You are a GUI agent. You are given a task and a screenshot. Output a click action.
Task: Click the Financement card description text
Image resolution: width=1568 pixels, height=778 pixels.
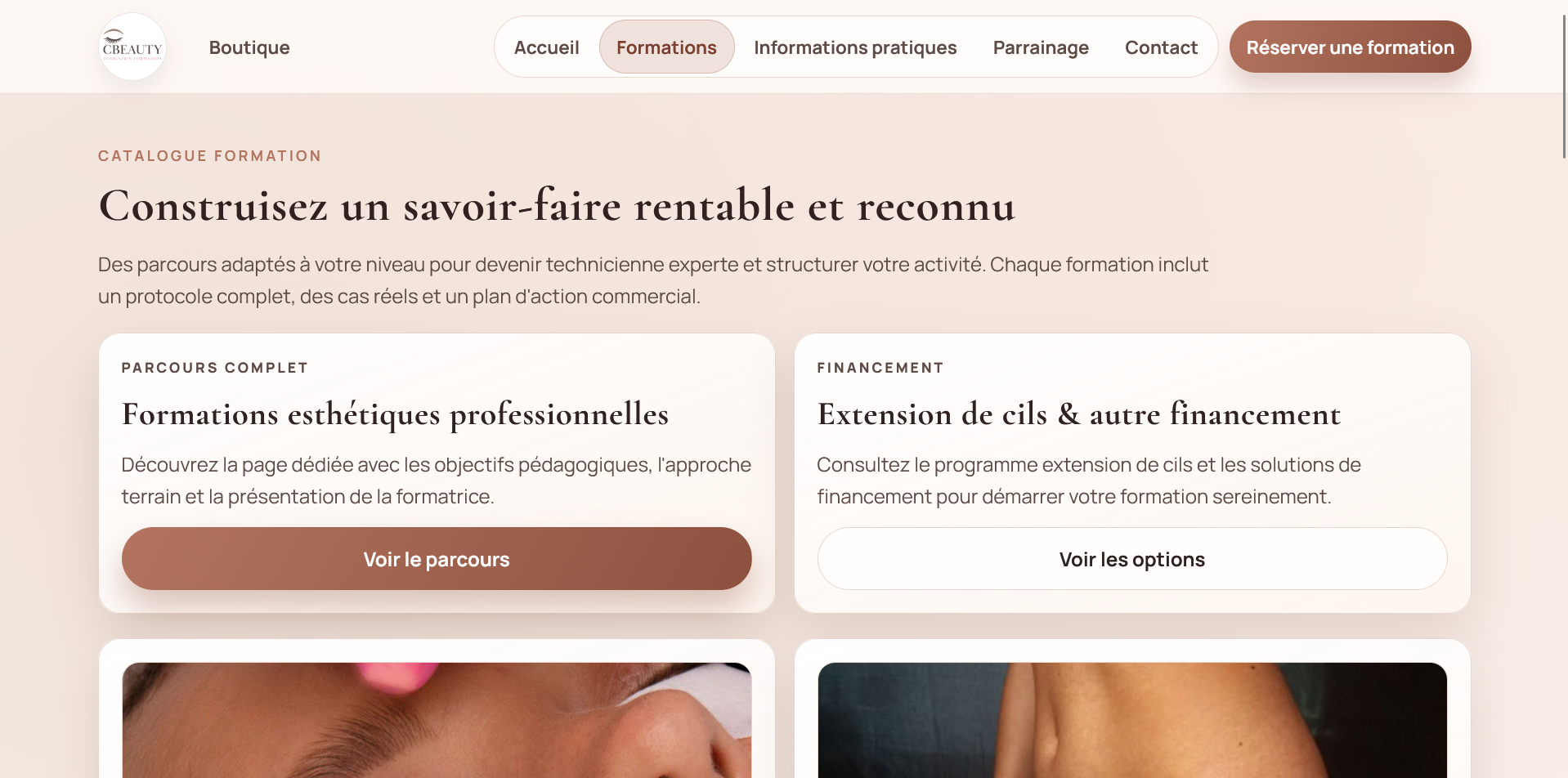(1089, 481)
